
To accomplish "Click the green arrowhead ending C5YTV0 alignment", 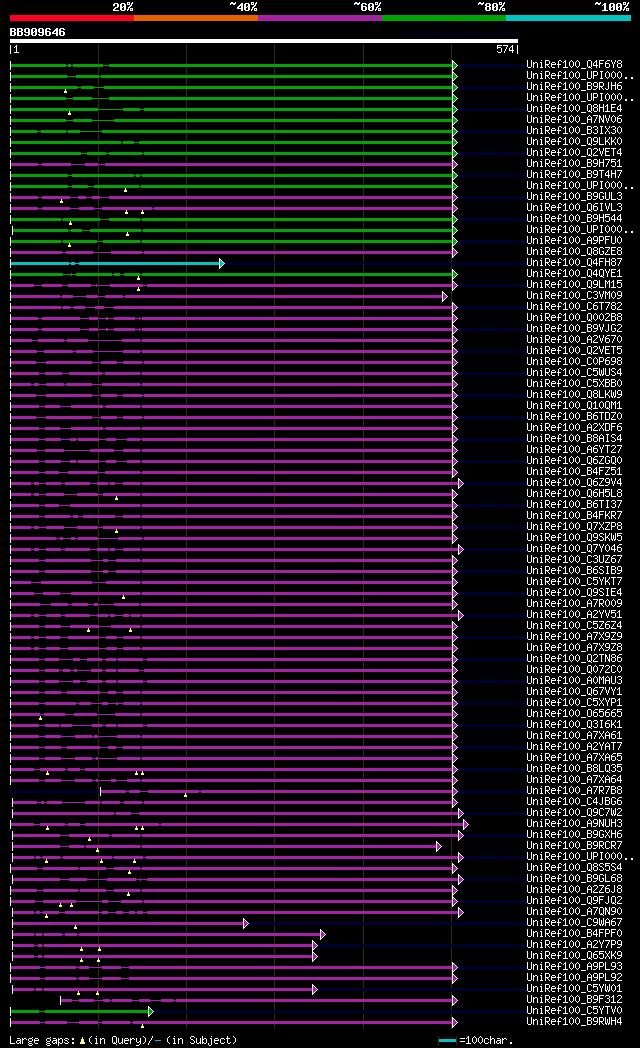I will [x=151, y=1011].
